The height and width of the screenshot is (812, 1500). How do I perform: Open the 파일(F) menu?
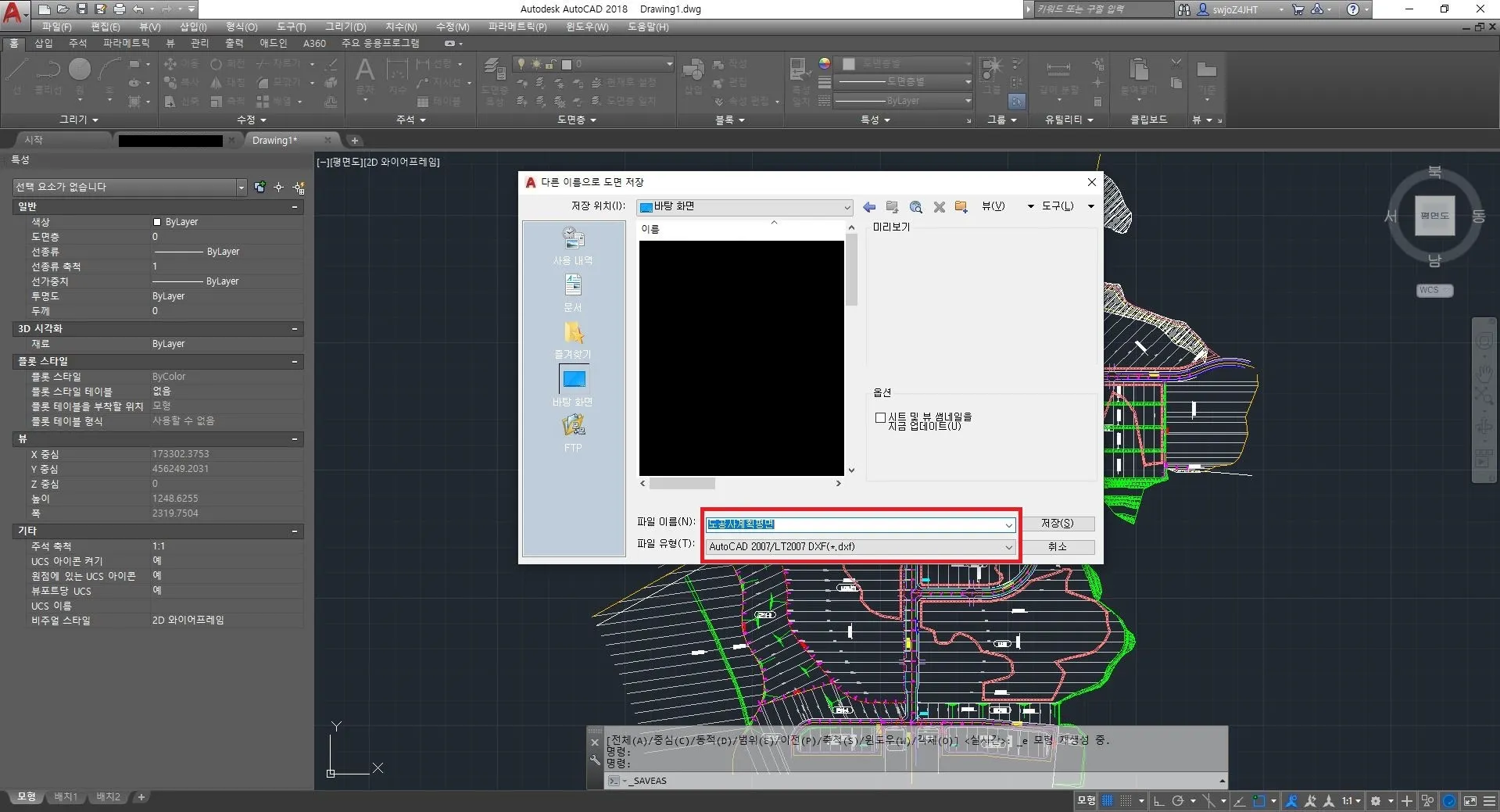pos(56,27)
